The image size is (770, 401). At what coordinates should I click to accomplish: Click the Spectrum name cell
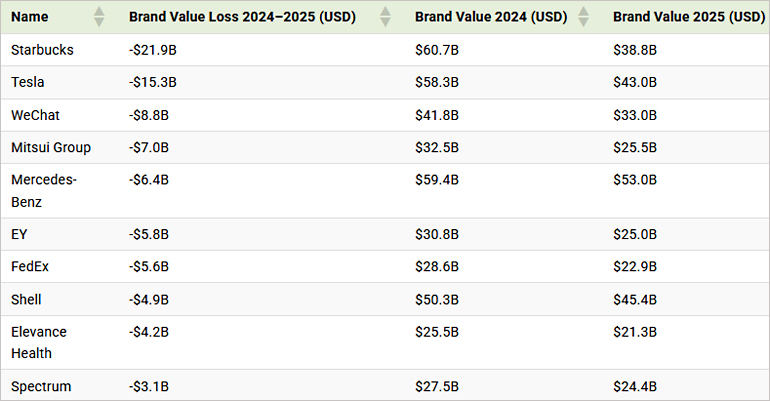[x=41, y=386]
